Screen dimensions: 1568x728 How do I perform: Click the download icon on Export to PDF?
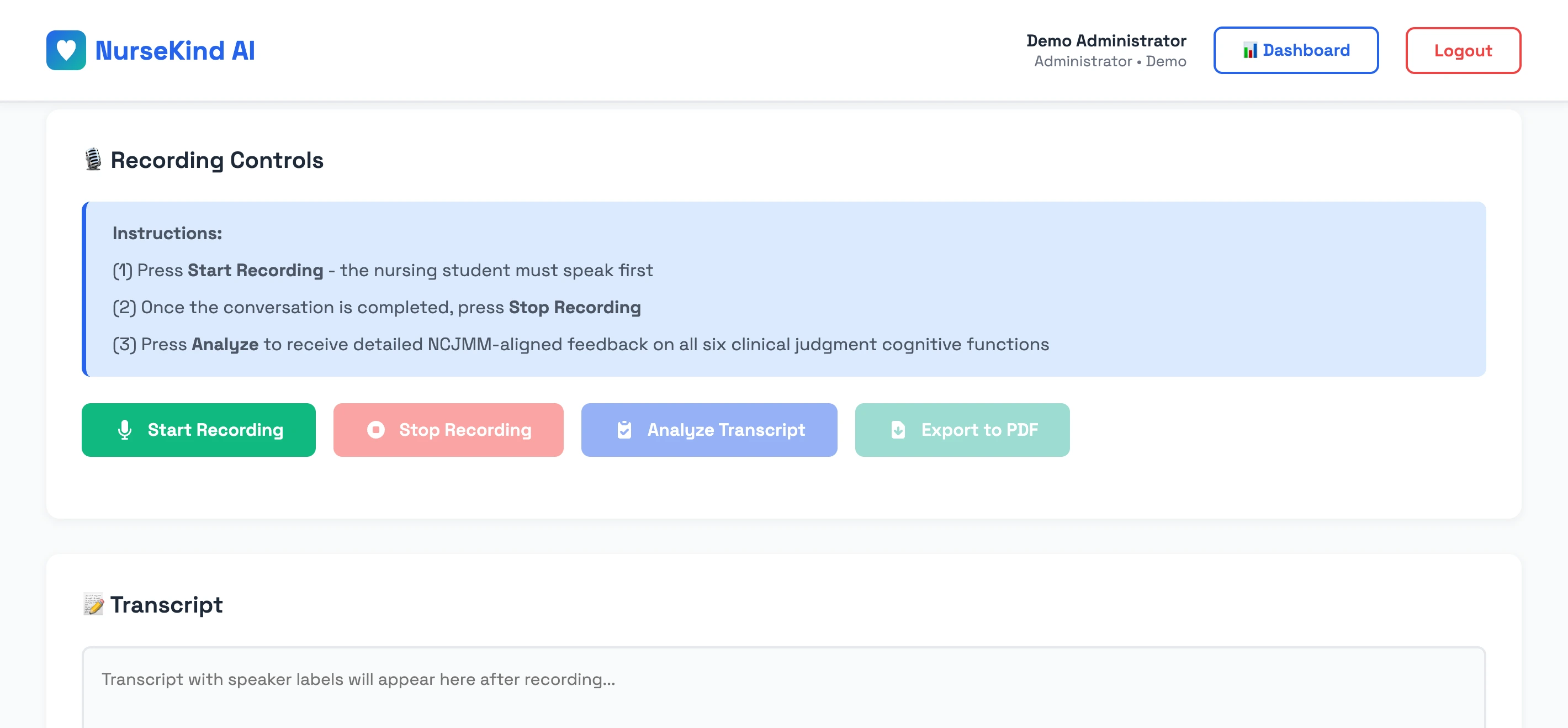tap(897, 430)
